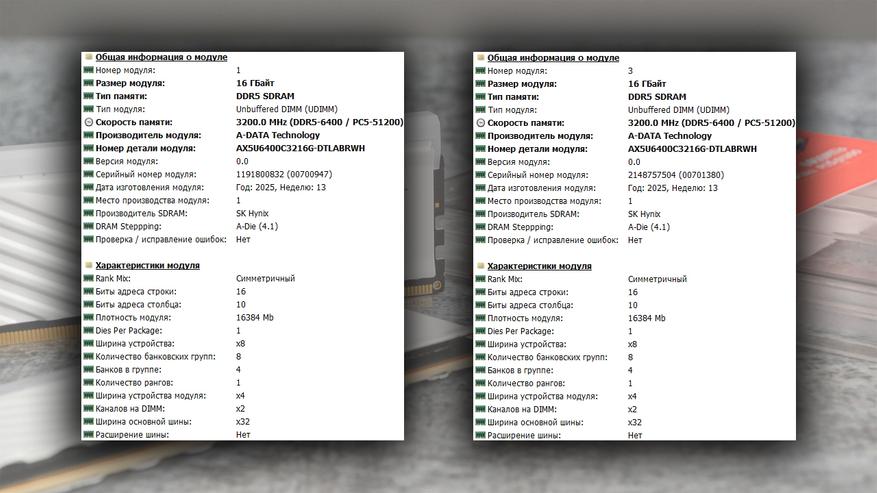Click chip icon beside Производитель модуля in module 1 panel
This screenshot has width=877, height=493.
pos(88,135)
